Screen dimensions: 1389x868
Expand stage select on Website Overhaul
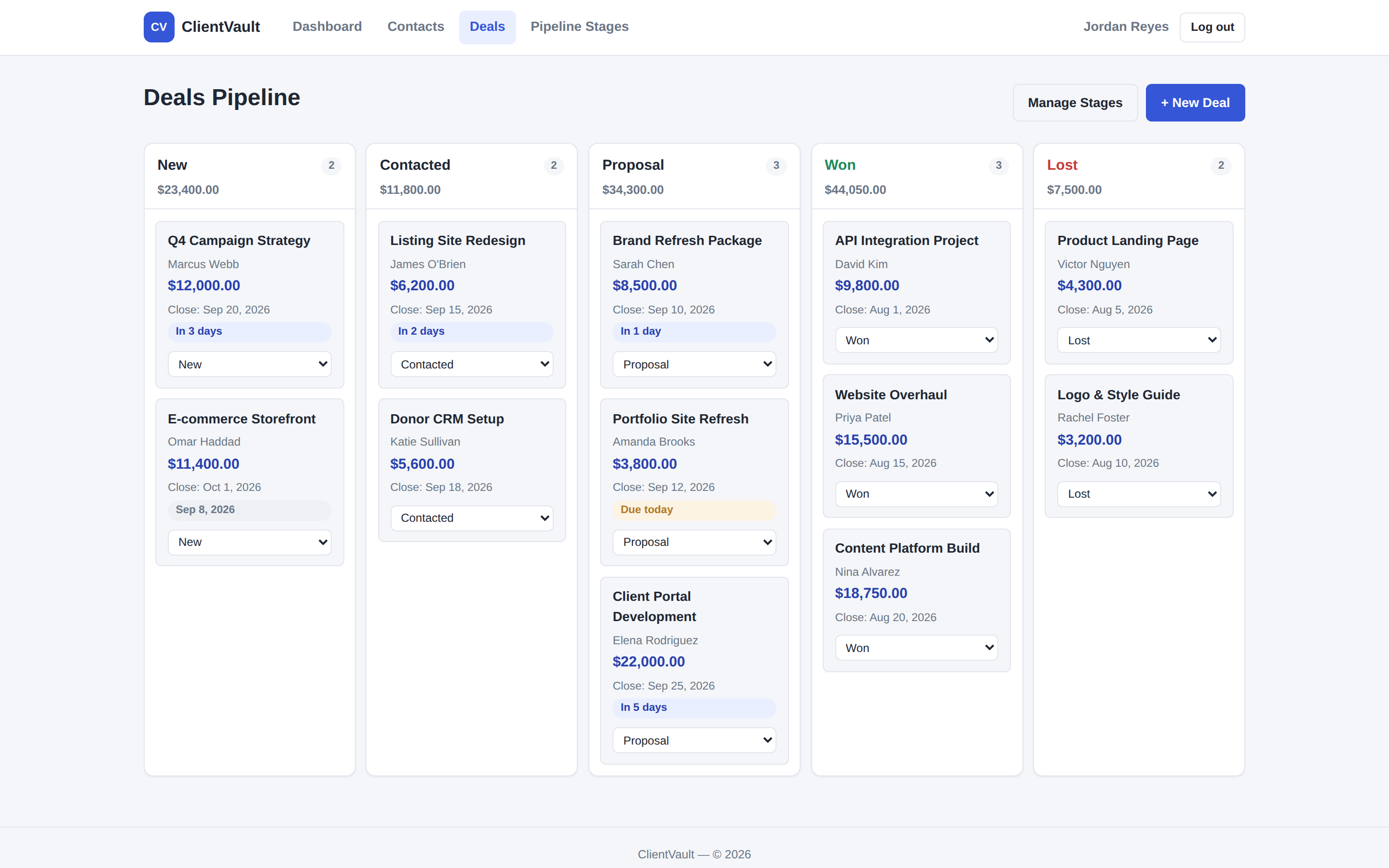917,494
